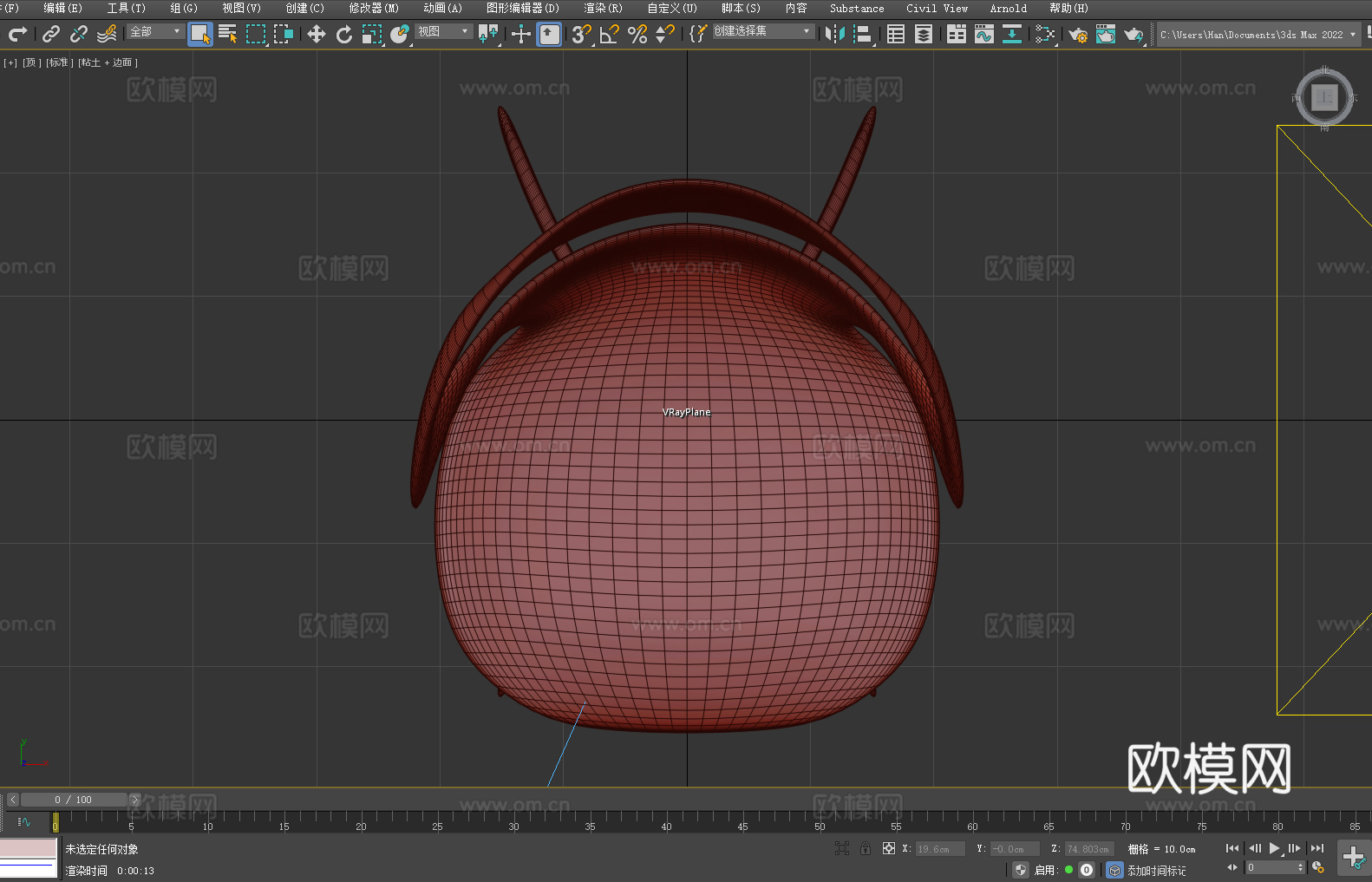Image resolution: width=1372 pixels, height=882 pixels.
Task: Activate the Select and Rotate tool
Action: tap(344, 35)
